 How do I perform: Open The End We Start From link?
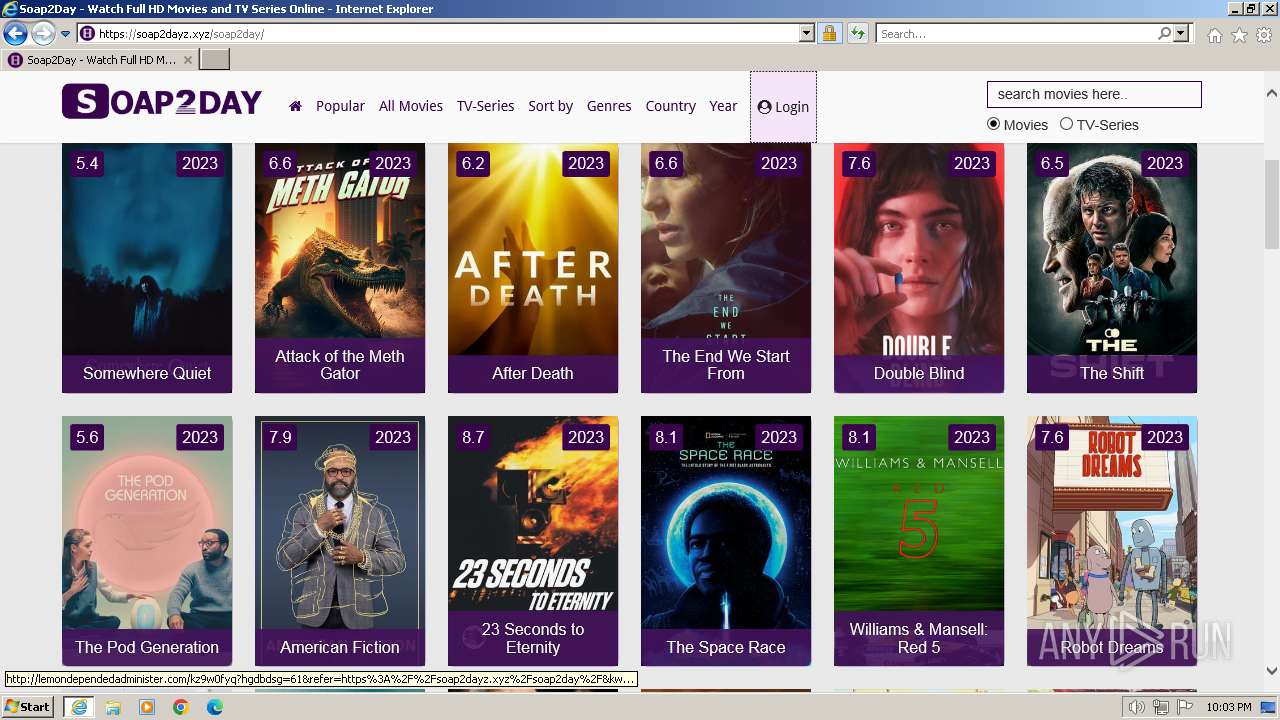[x=726, y=365]
